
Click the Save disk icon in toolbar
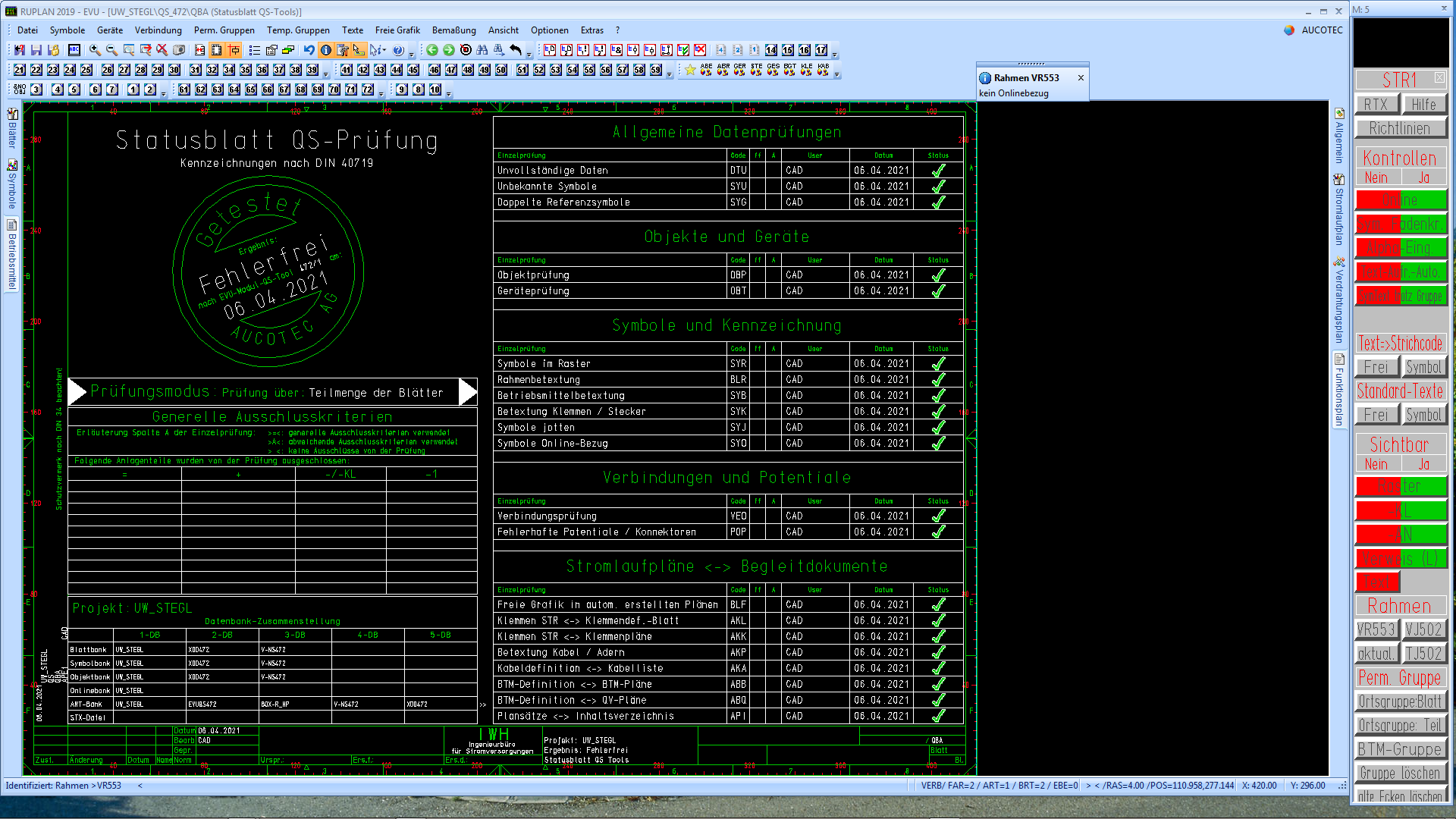coord(36,50)
